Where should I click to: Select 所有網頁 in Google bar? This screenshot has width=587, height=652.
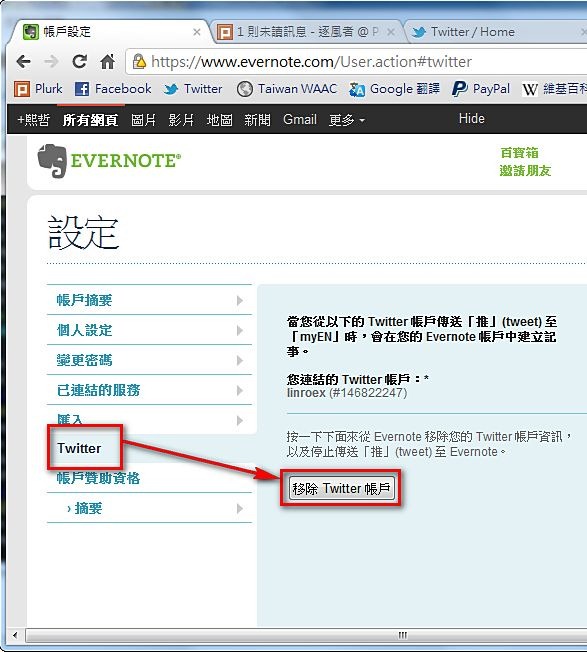point(90,120)
